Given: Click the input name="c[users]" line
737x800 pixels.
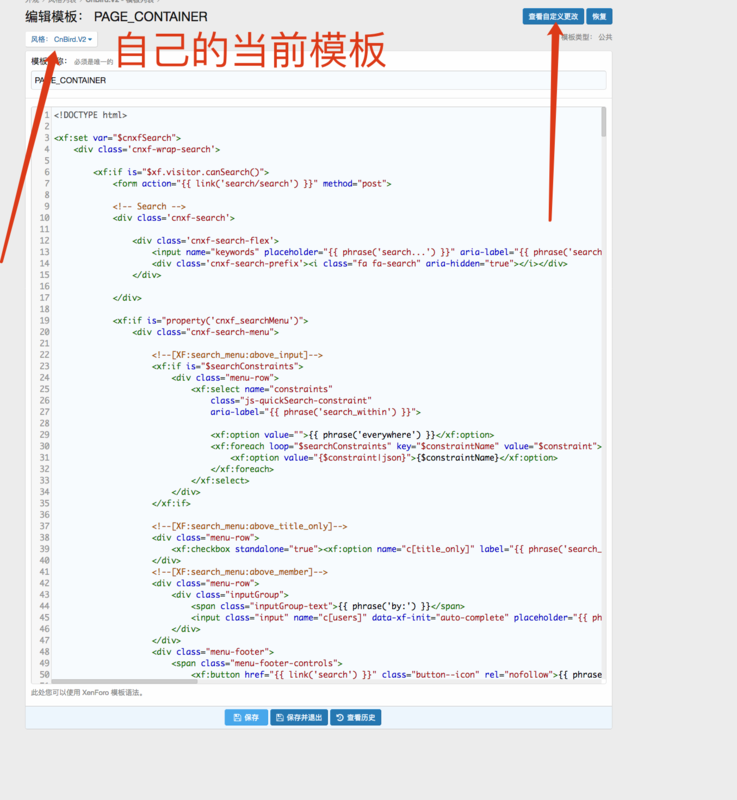Looking at the screenshot, I should tap(396, 617).
